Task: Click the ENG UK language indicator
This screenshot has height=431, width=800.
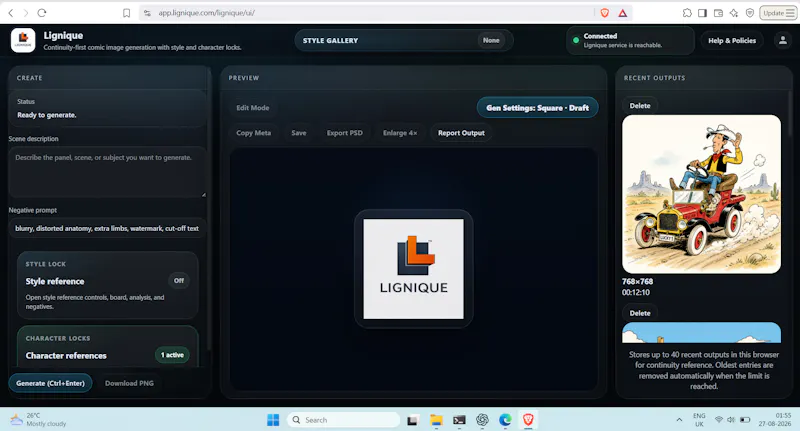Action: pyautogui.click(x=699, y=420)
